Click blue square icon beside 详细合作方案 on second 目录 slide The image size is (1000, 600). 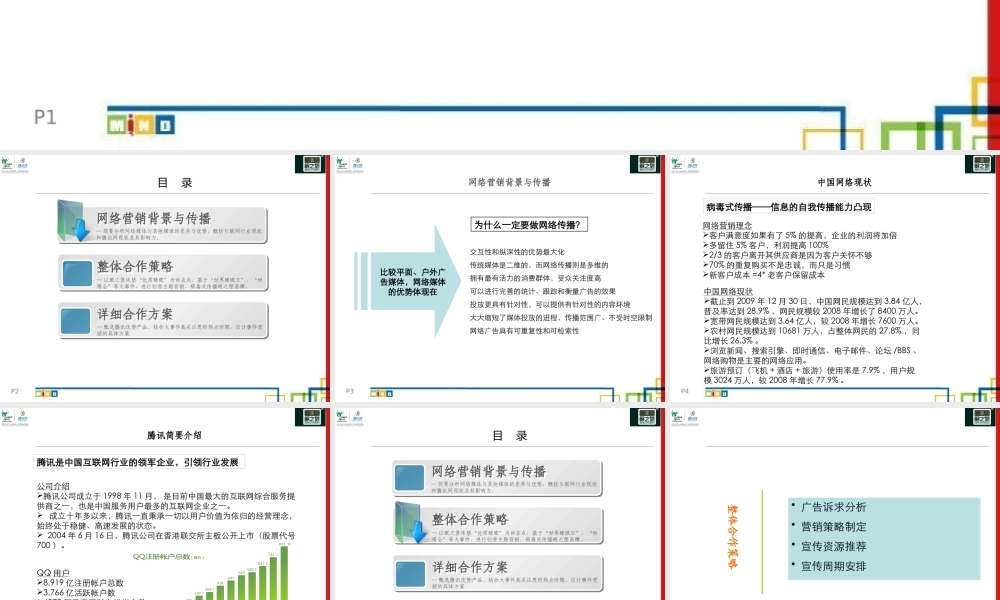point(410,574)
